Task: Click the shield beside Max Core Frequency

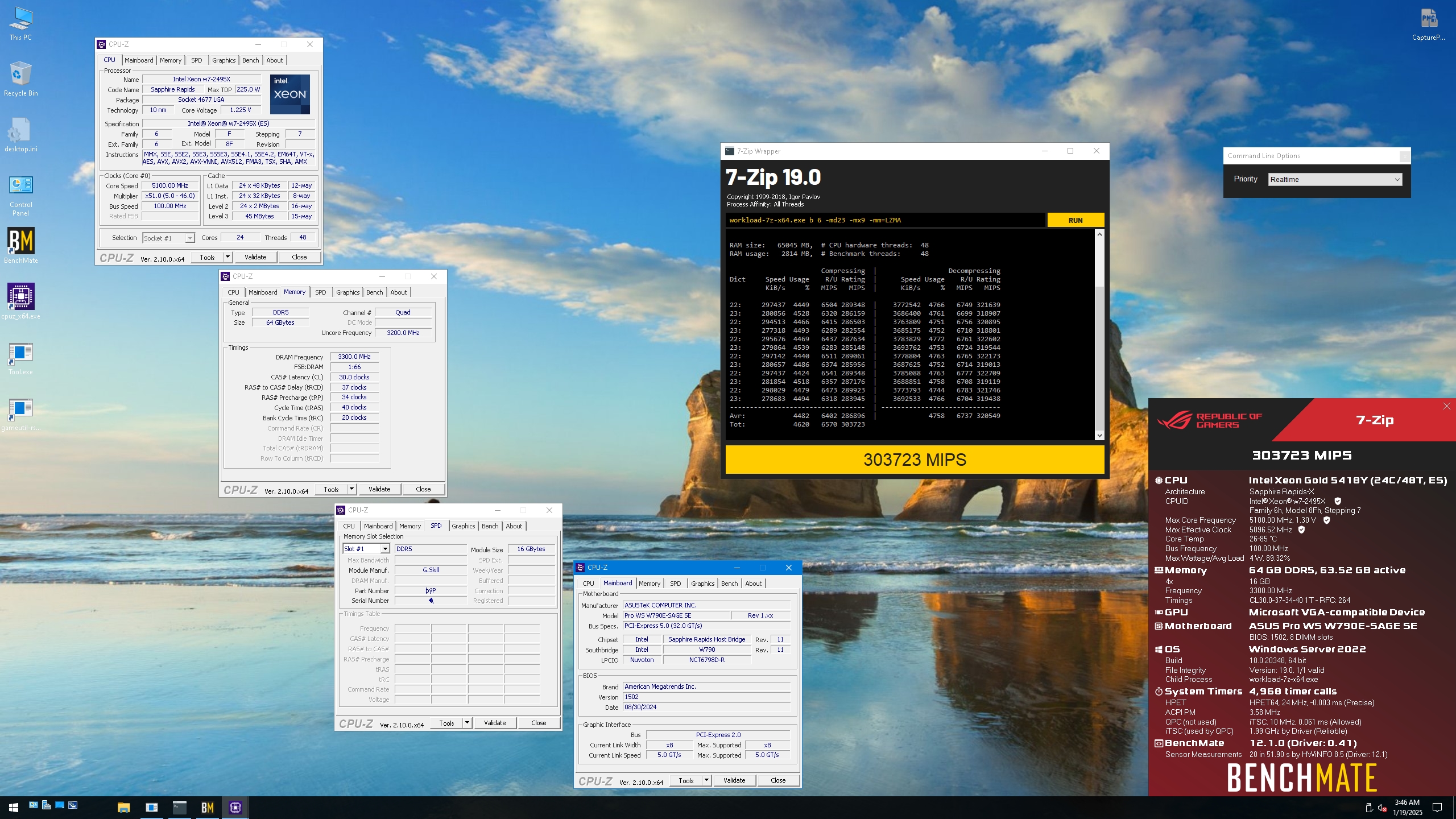Action: [1327, 520]
